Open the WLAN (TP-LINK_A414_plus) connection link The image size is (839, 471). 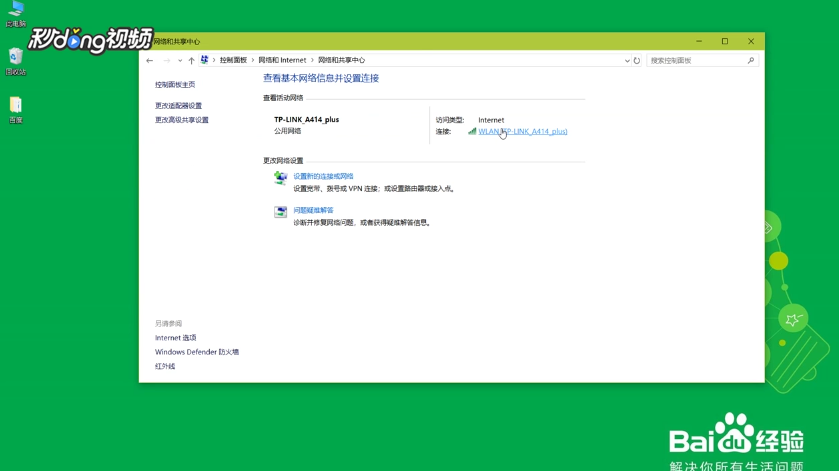(523, 131)
